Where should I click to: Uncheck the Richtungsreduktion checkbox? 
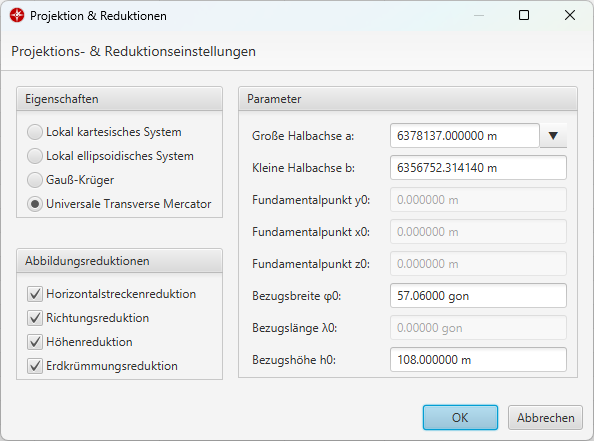click(x=35, y=318)
